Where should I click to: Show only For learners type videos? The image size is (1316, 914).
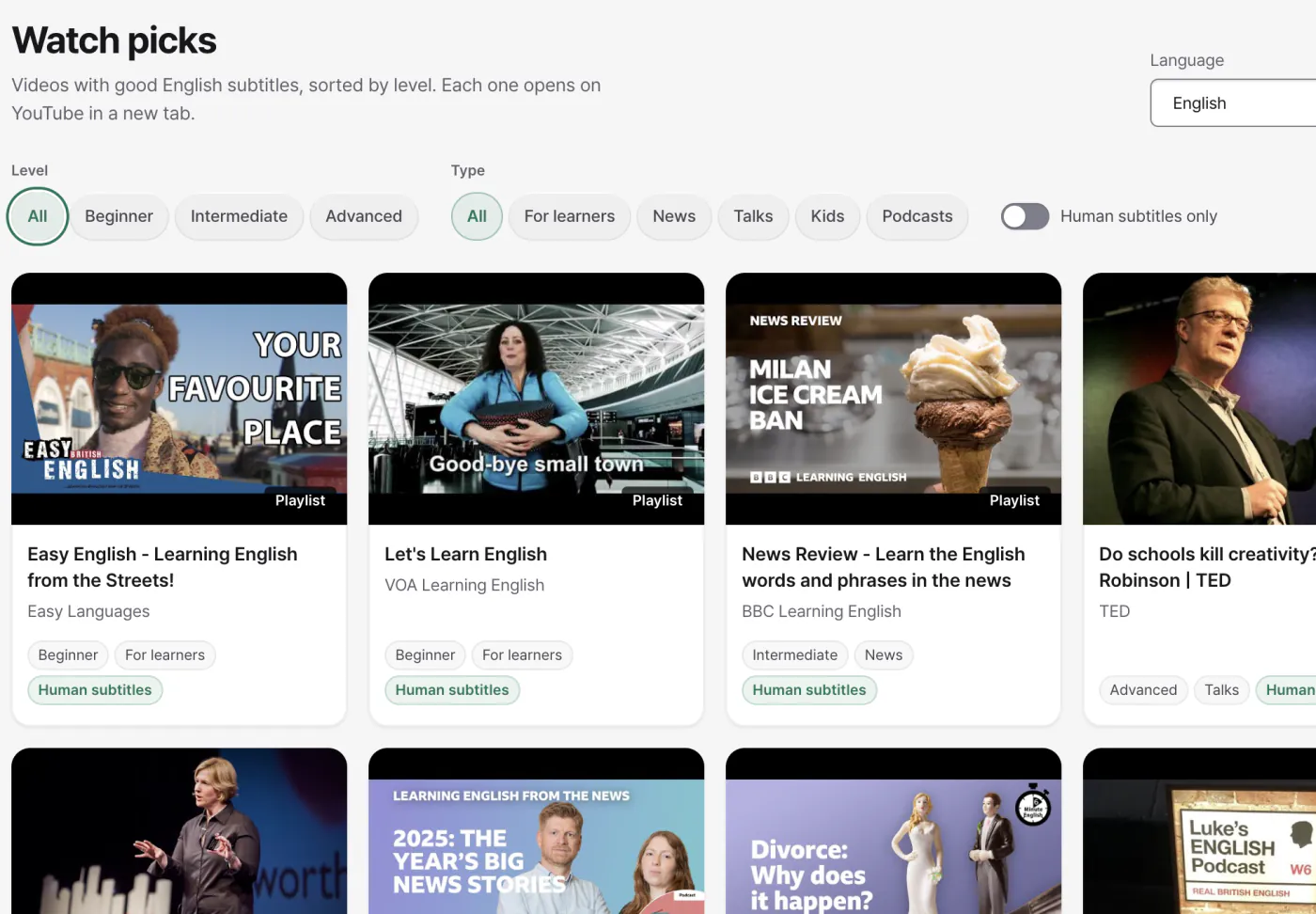pos(570,216)
